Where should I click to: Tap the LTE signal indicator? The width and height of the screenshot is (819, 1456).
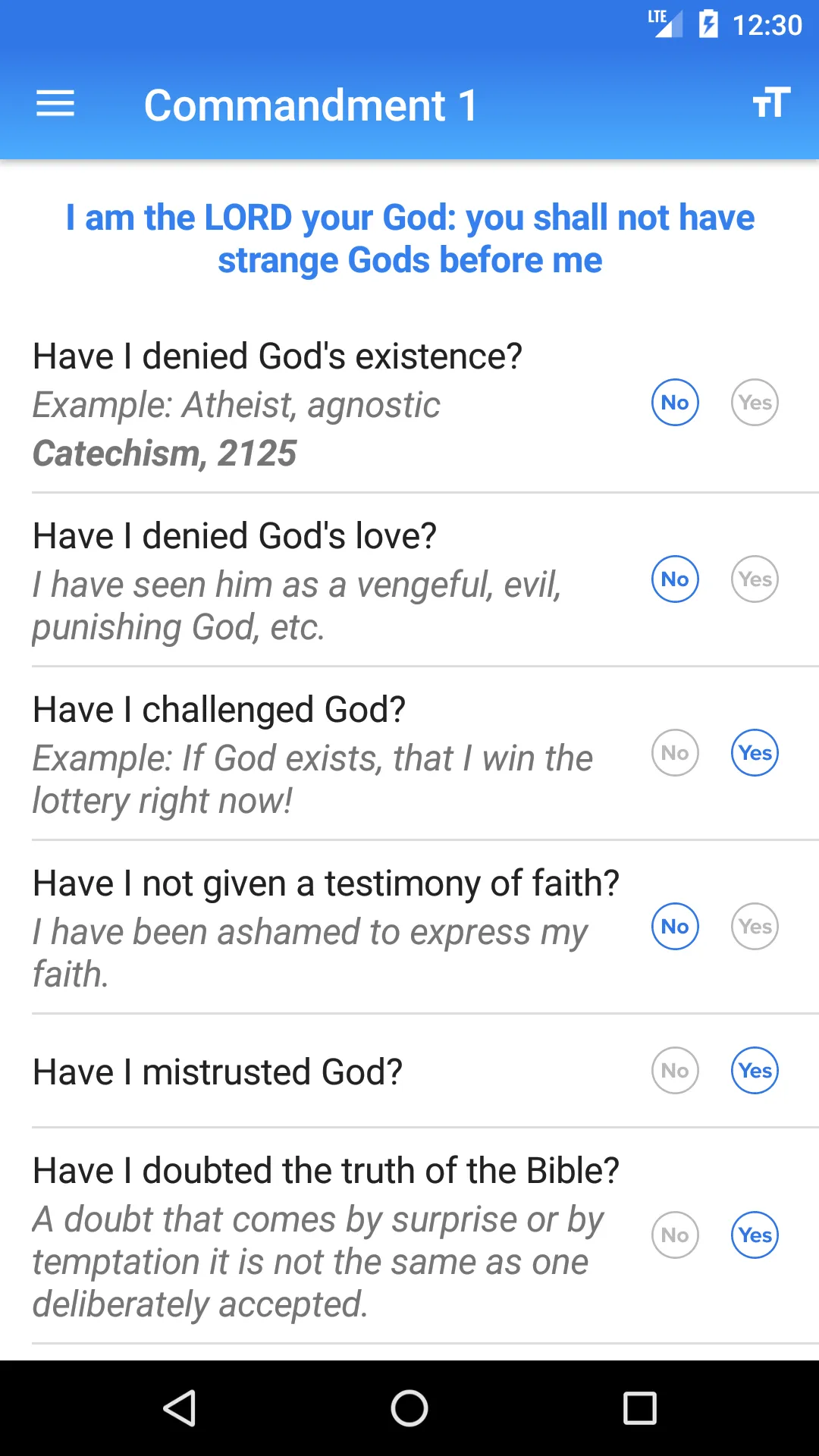(x=665, y=24)
